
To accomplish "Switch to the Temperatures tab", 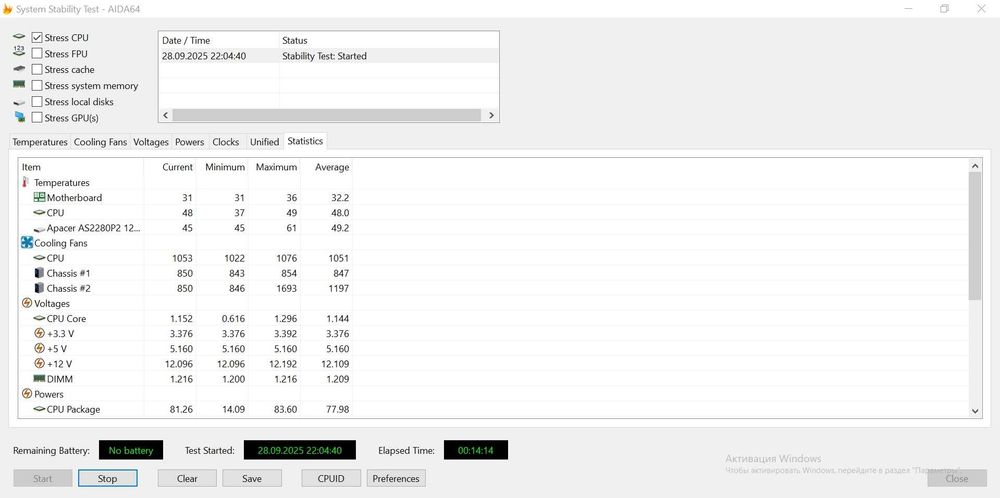I will pyautogui.click(x=40, y=142).
